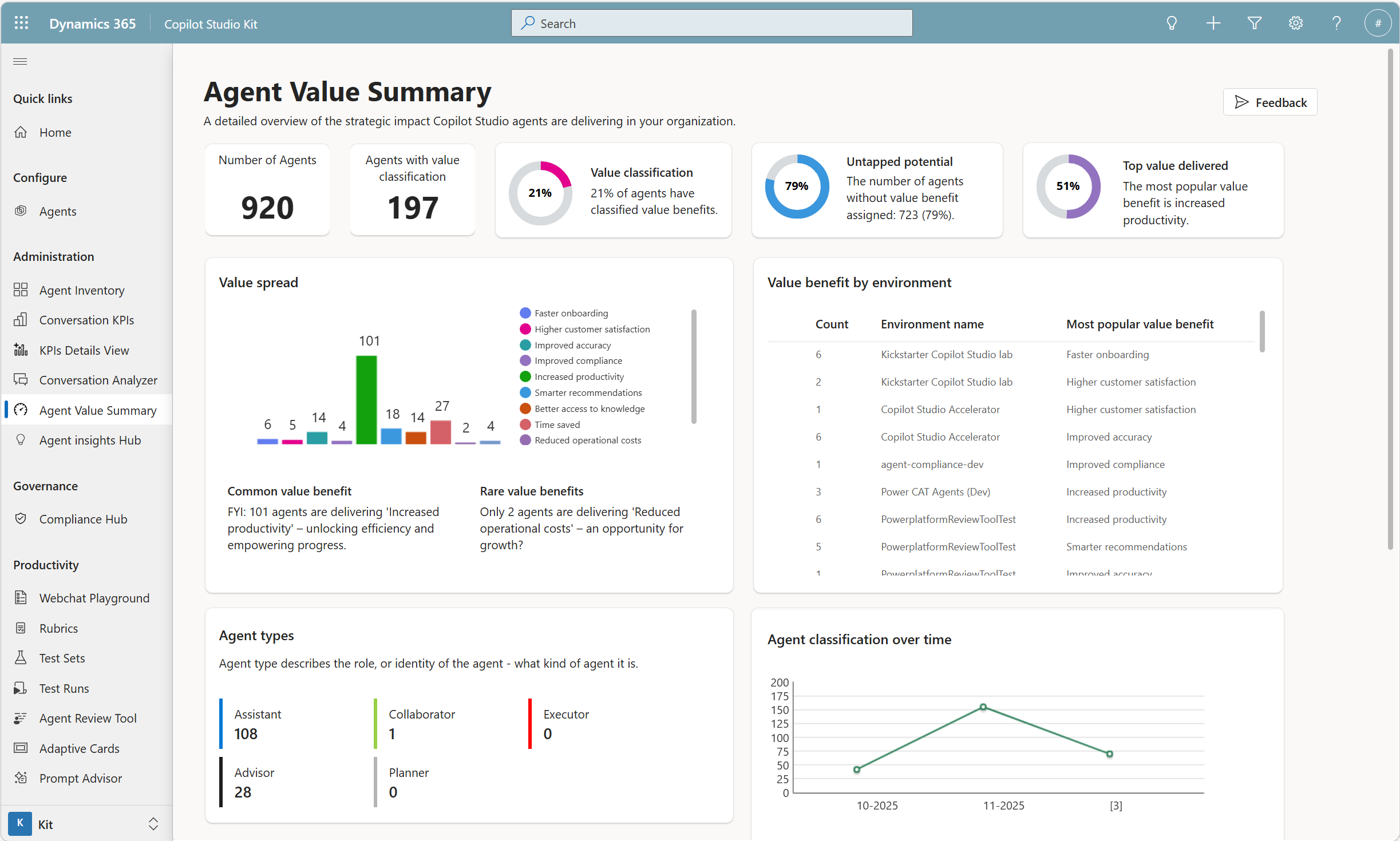Click the plus new record icon
Viewport: 1400px width, 841px height.
pyautogui.click(x=1213, y=23)
